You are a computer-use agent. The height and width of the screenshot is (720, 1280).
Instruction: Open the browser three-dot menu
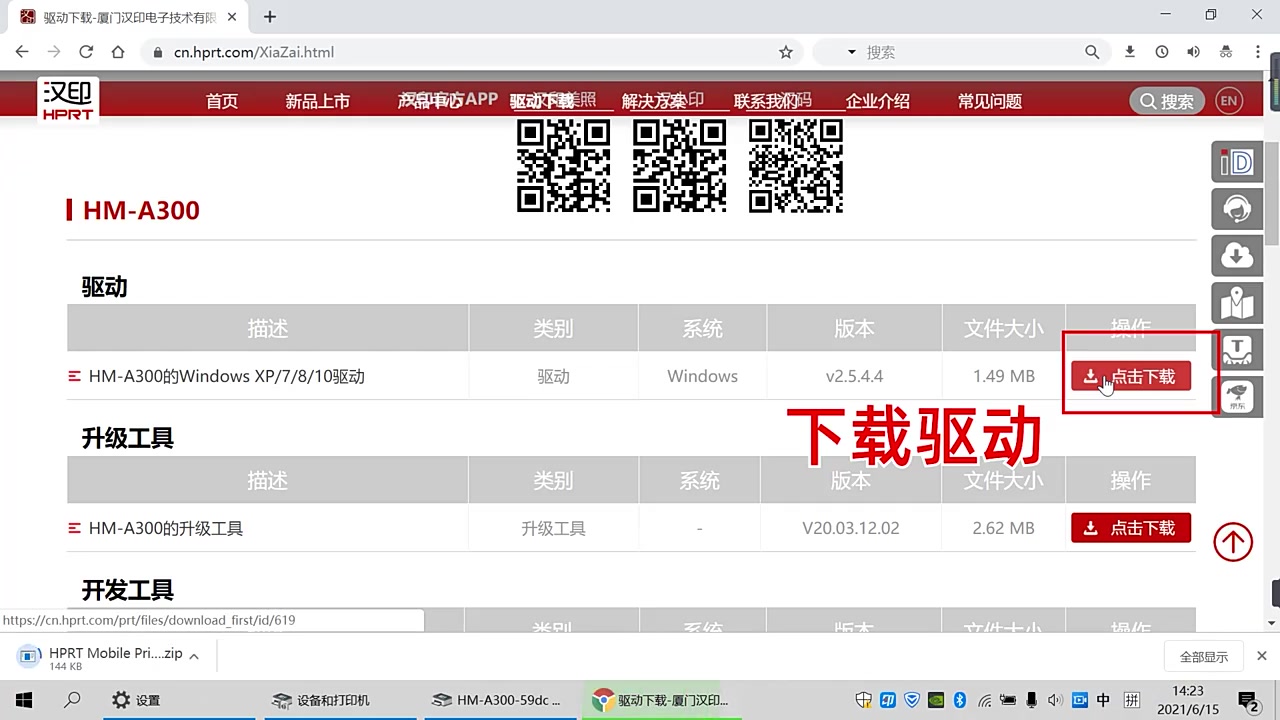click(1259, 52)
